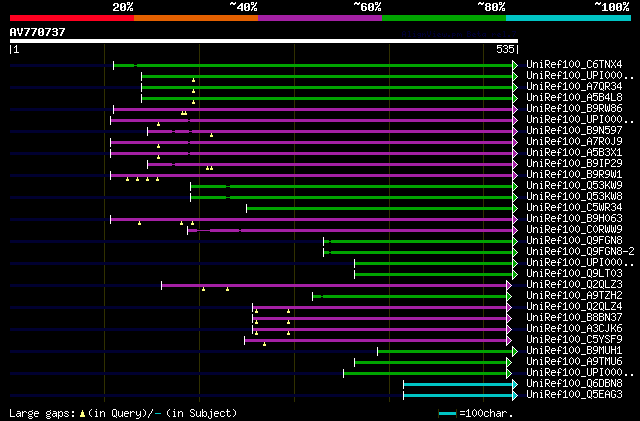Click the AV770737 query name
This screenshot has width=640, height=421.
click(x=38, y=32)
